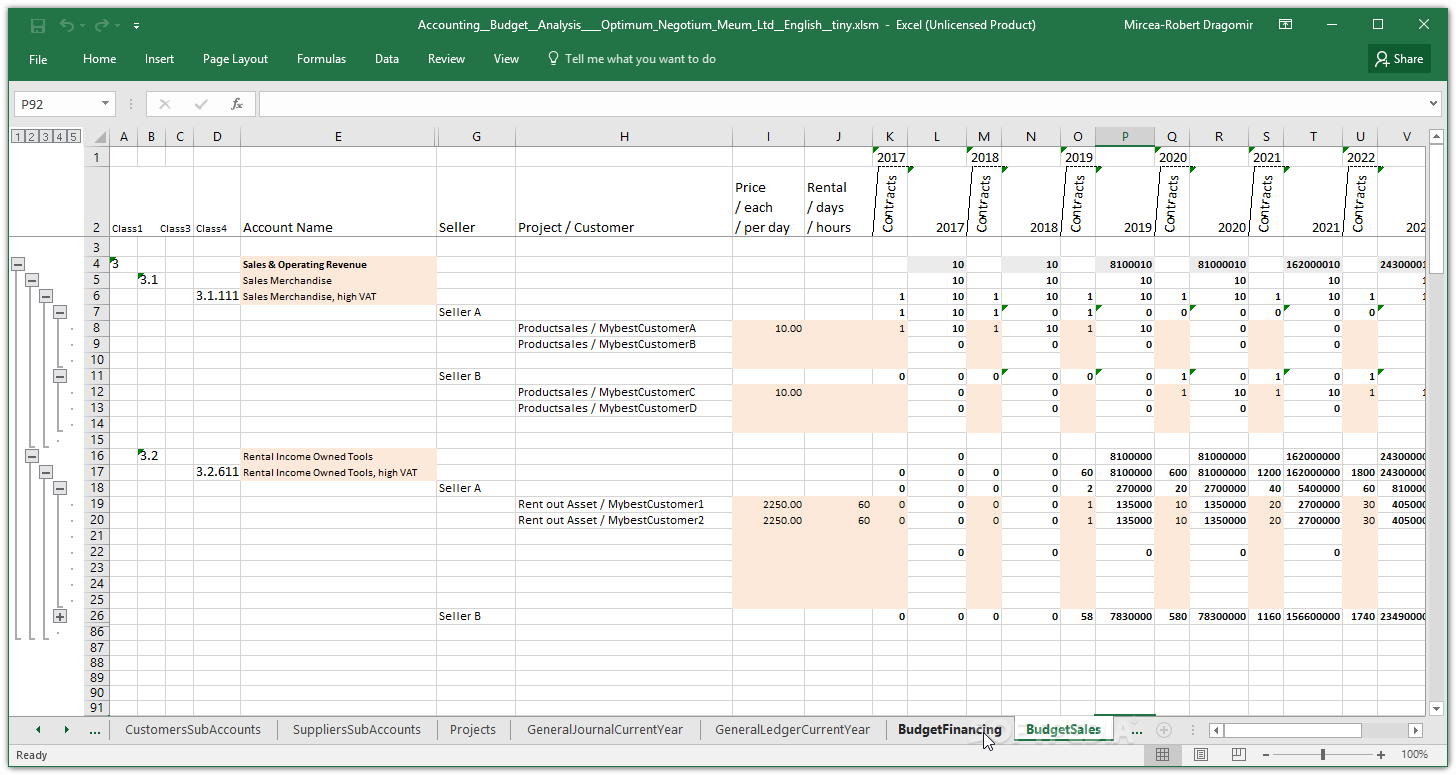This screenshot has height=775, width=1456.
Task: Select cell 'Productsales / MybestCustomerC'
Action: 624,392
